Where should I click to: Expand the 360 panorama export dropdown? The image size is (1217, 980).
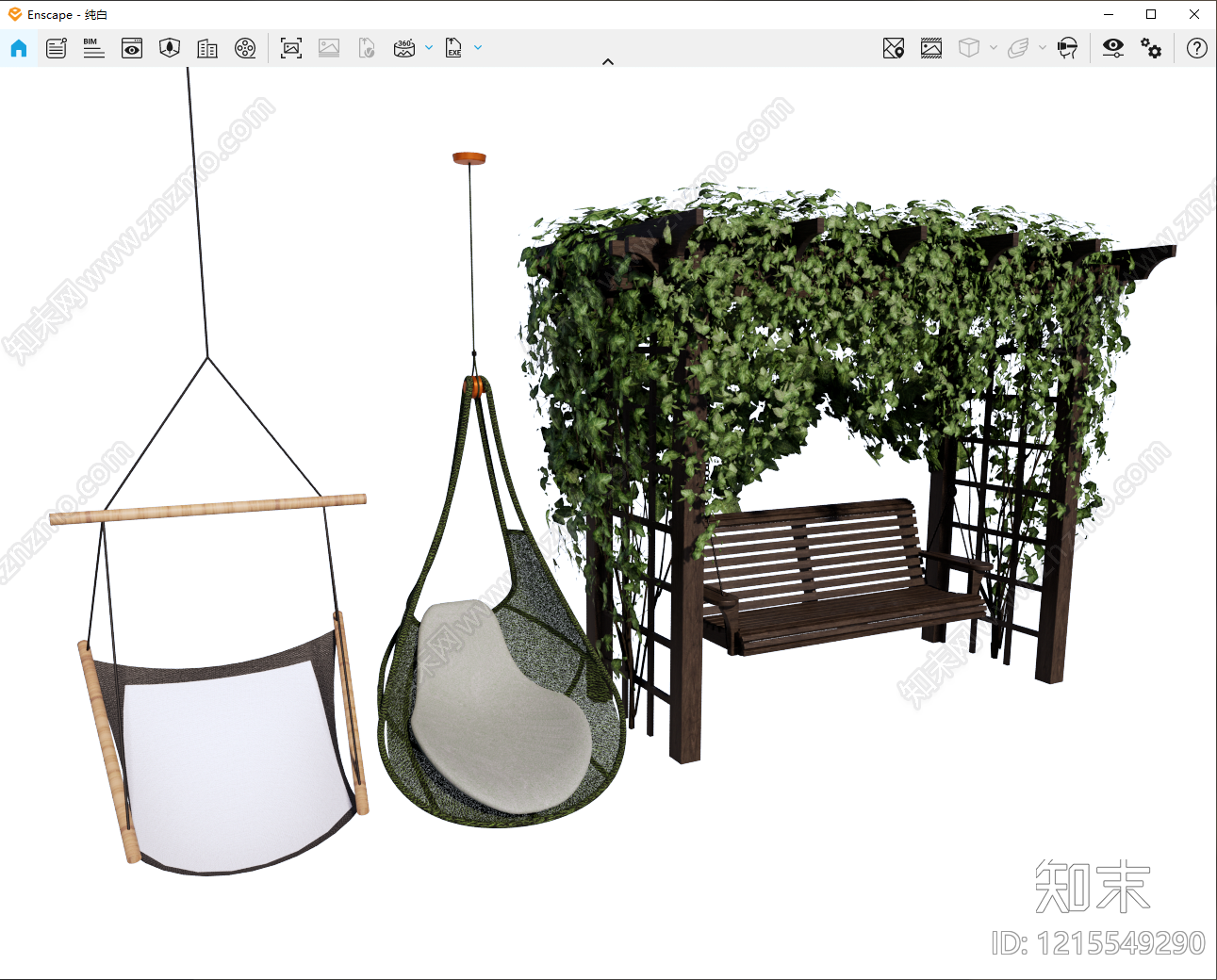pos(429,47)
